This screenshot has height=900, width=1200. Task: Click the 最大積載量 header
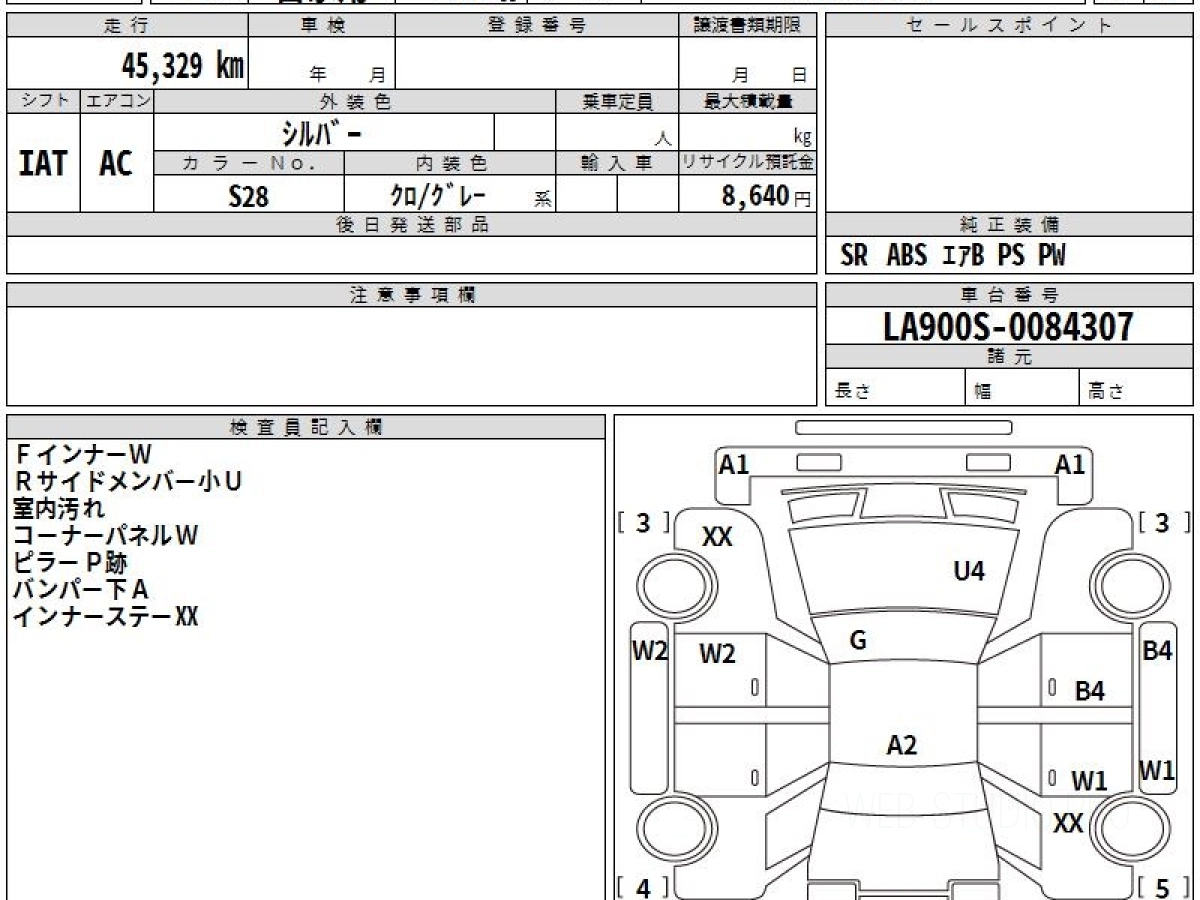(748, 101)
